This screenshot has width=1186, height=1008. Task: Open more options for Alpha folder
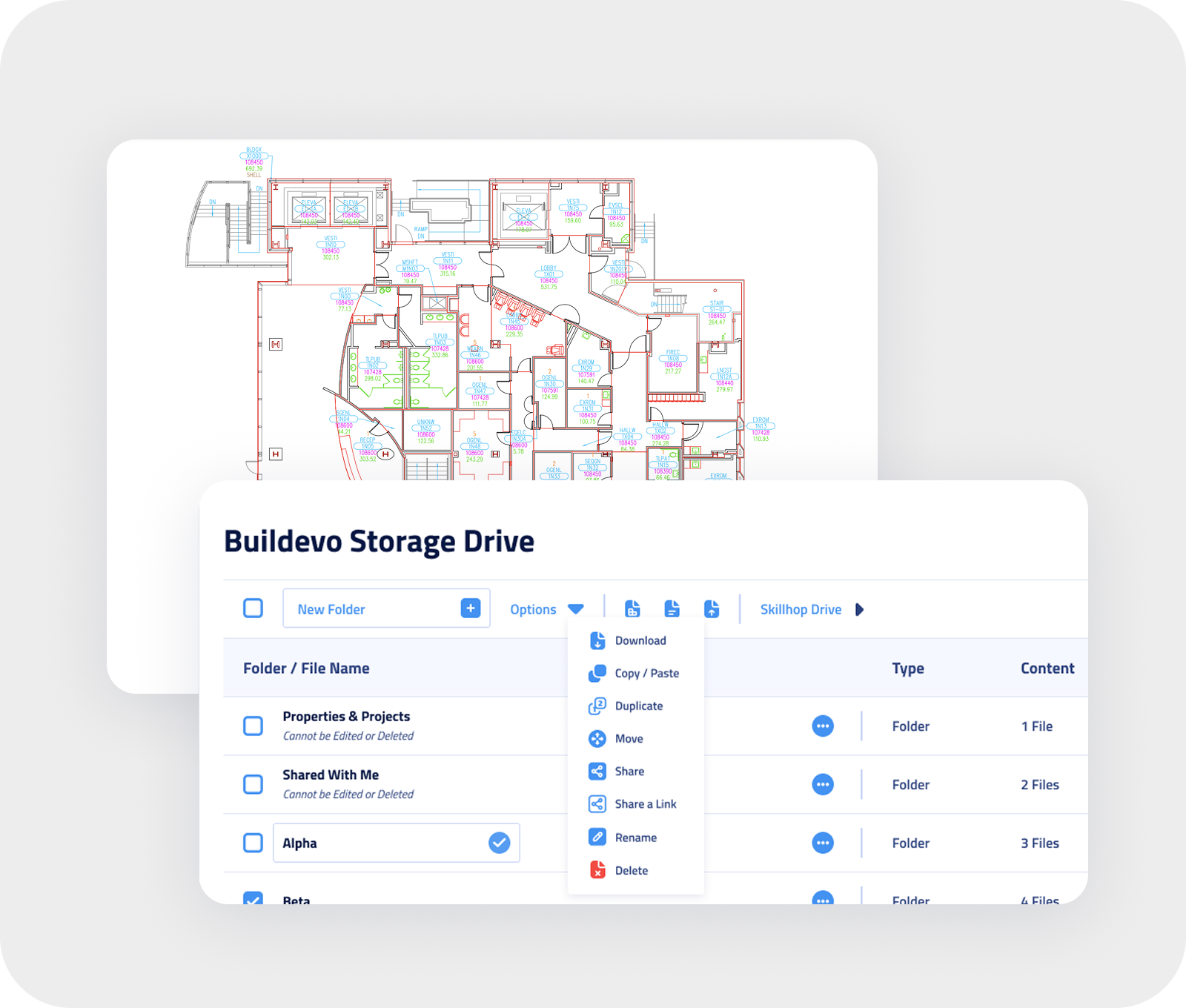click(823, 843)
